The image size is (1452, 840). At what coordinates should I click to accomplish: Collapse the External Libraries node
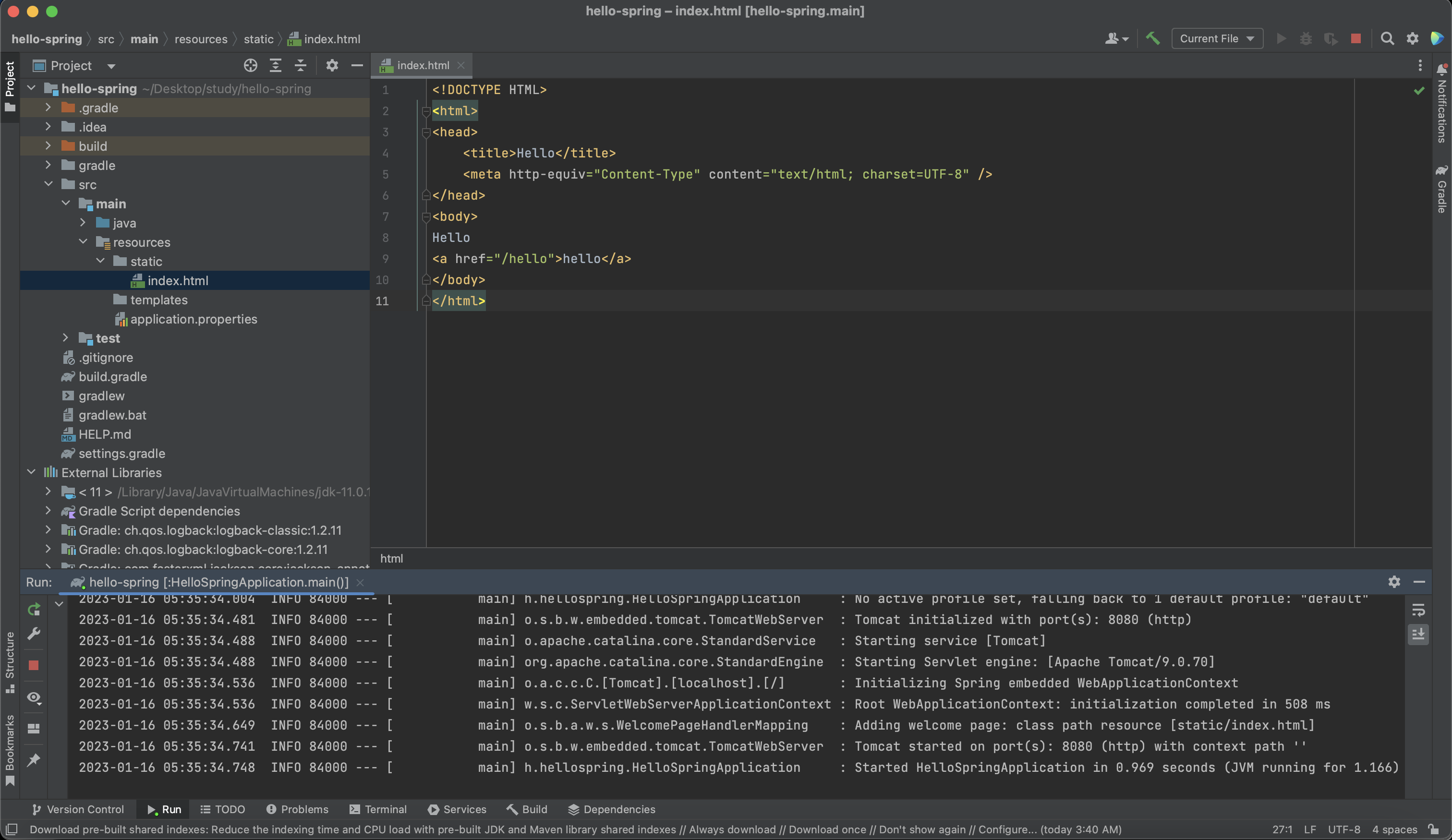click(x=32, y=472)
